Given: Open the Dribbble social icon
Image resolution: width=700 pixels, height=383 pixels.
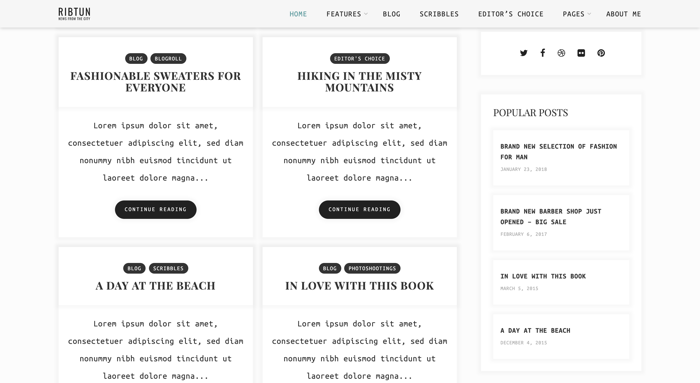Looking at the screenshot, I should click(x=561, y=53).
